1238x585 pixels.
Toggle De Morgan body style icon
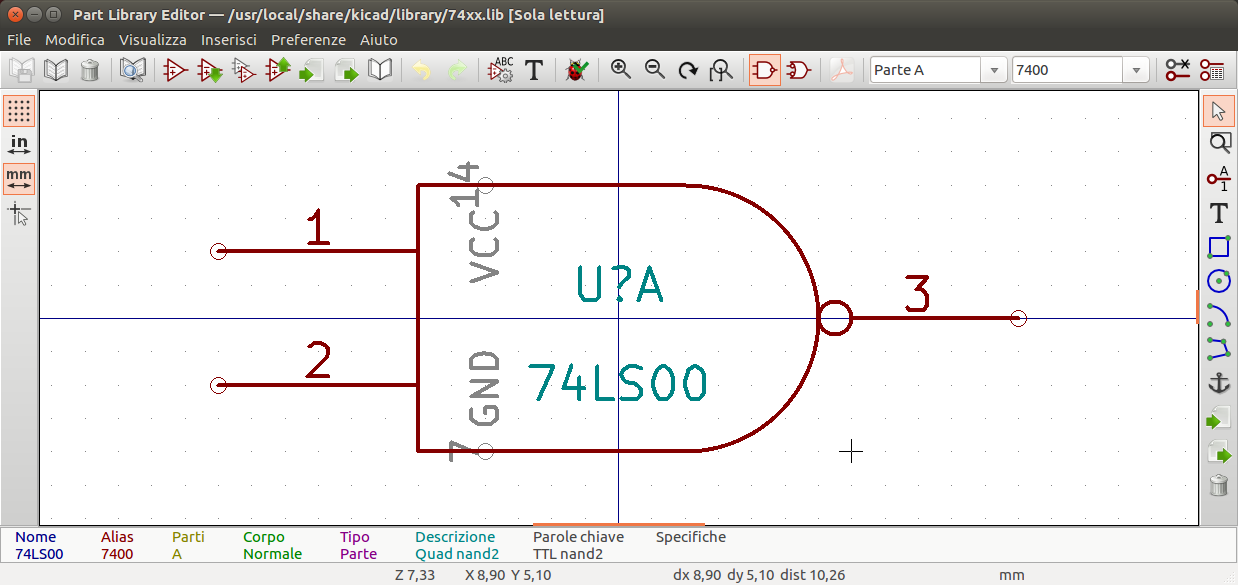[x=799, y=70]
